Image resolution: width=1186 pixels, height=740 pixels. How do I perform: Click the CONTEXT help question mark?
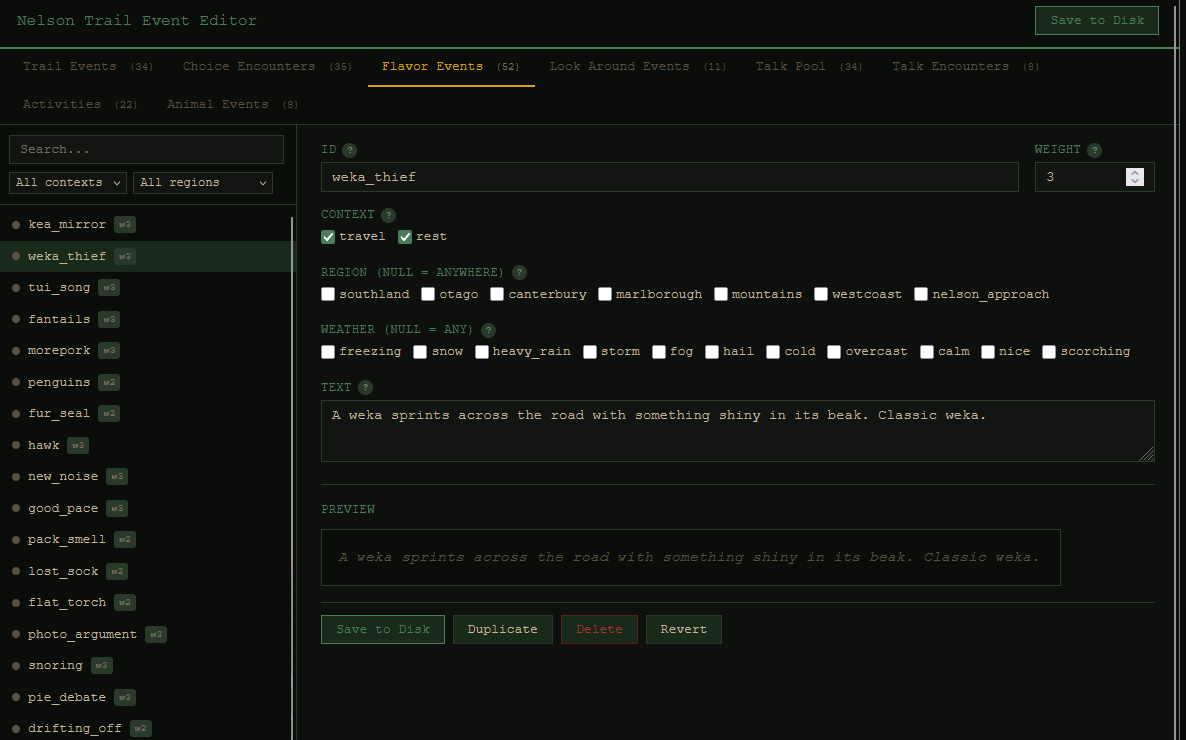pyautogui.click(x=388, y=215)
